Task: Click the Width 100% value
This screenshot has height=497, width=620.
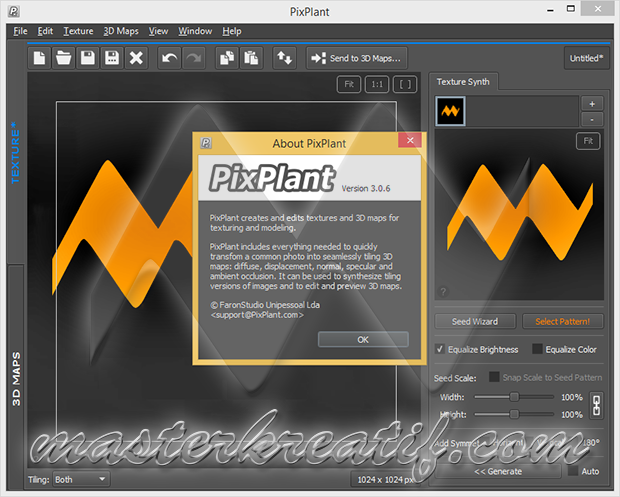Action: [x=572, y=397]
